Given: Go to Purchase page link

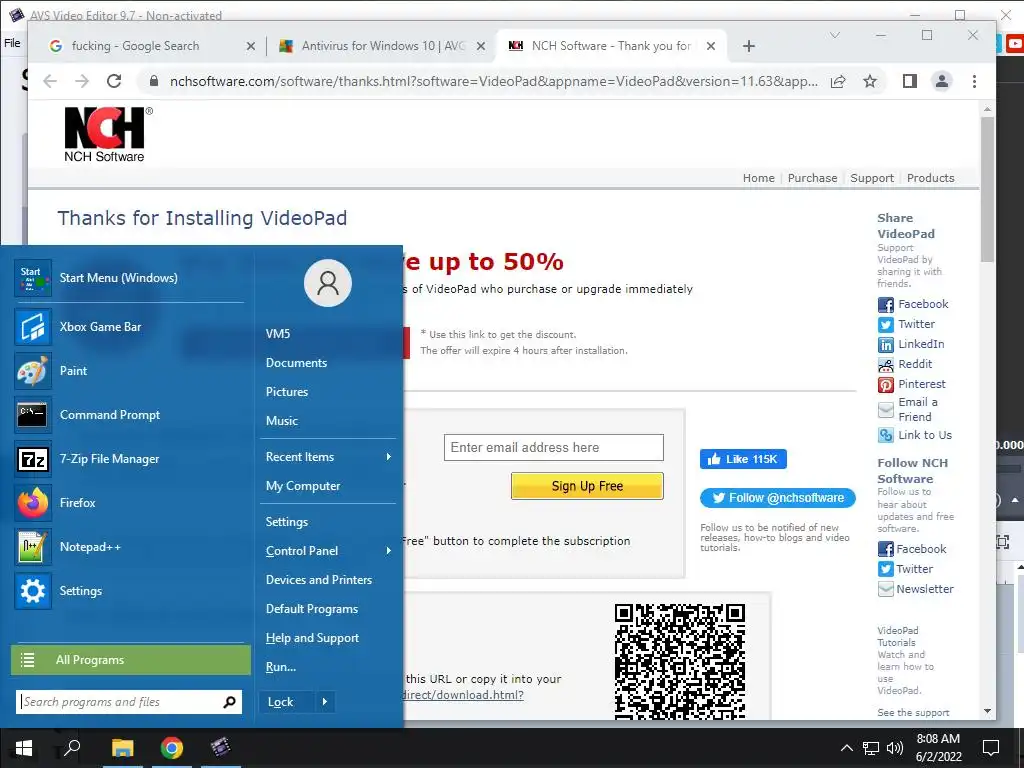Looking at the screenshot, I should pos(812,178).
